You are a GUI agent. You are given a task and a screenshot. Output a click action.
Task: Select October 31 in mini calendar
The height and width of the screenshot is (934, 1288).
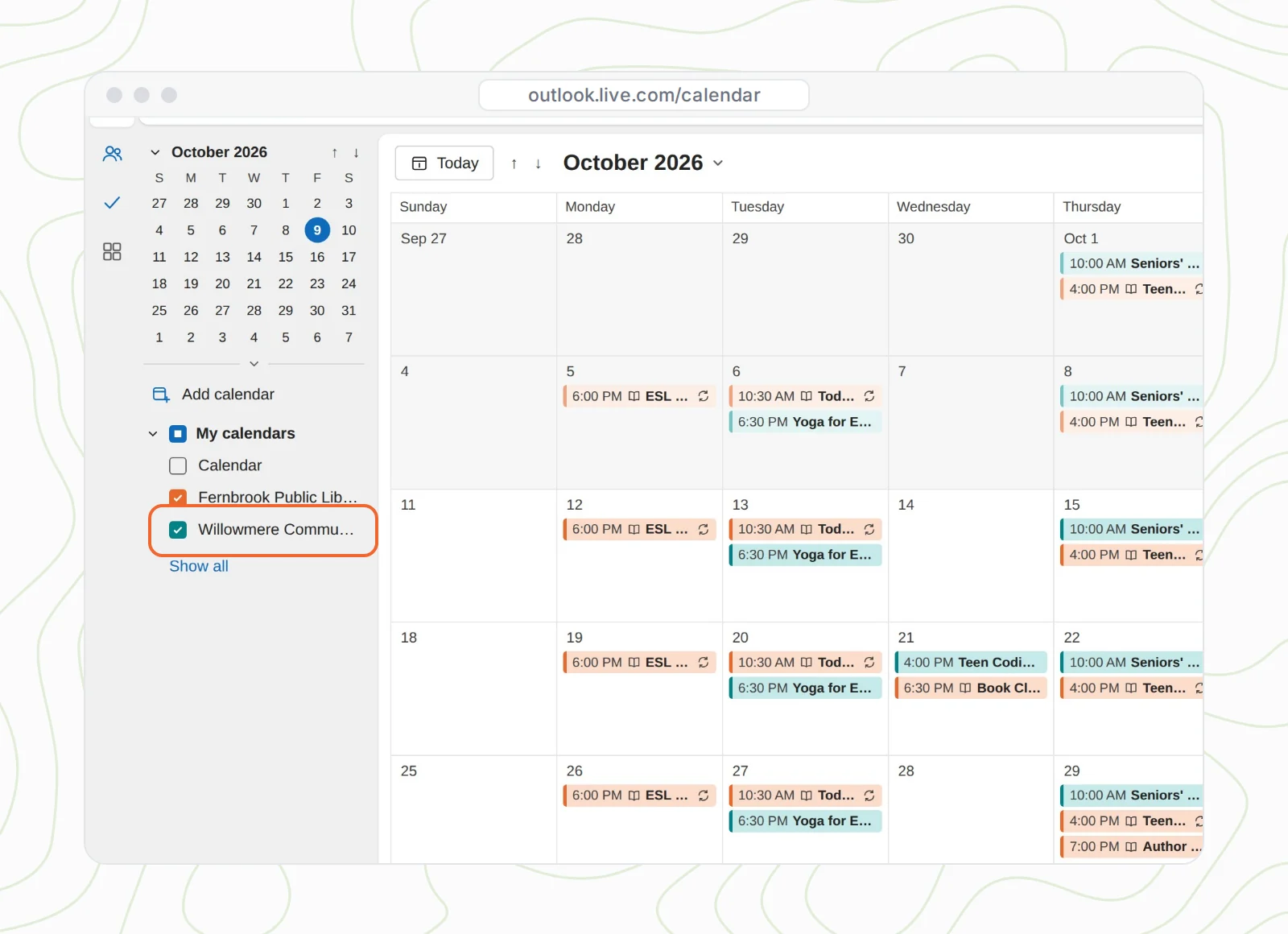pyautogui.click(x=349, y=311)
